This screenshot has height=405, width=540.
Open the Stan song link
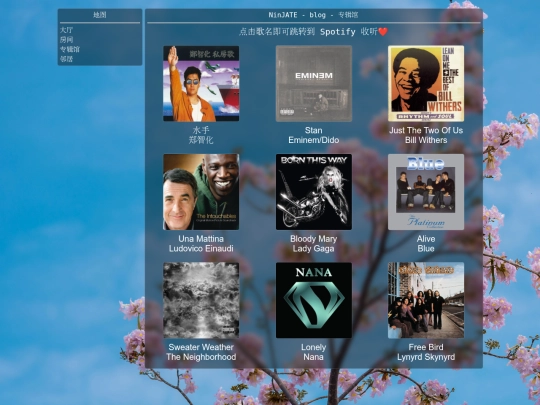point(313,130)
